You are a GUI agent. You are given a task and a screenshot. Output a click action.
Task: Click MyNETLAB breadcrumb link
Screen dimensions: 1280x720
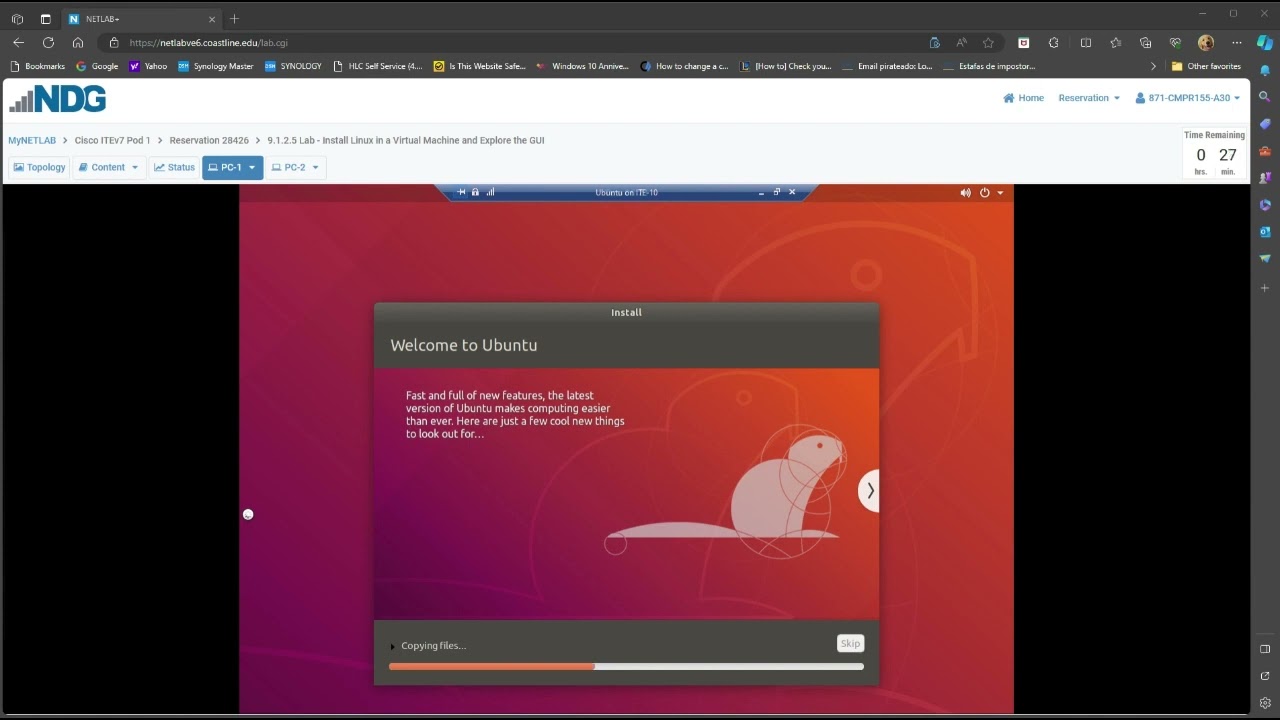[x=32, y=141]
